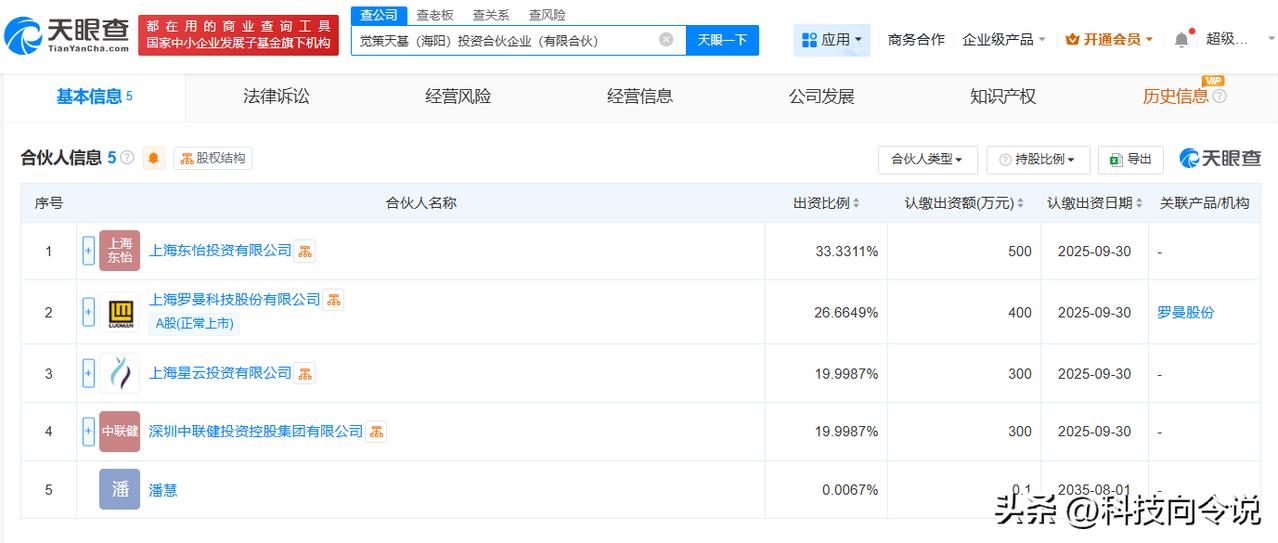Click the help icon beside 历史信息
The width and height of the screenshot is (1278, 543).
click(1219, 97)
